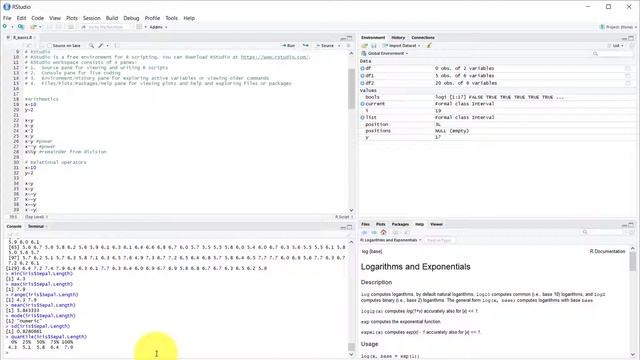Maximize the Environment pane

pyautogui.click(x=631, y=38)
